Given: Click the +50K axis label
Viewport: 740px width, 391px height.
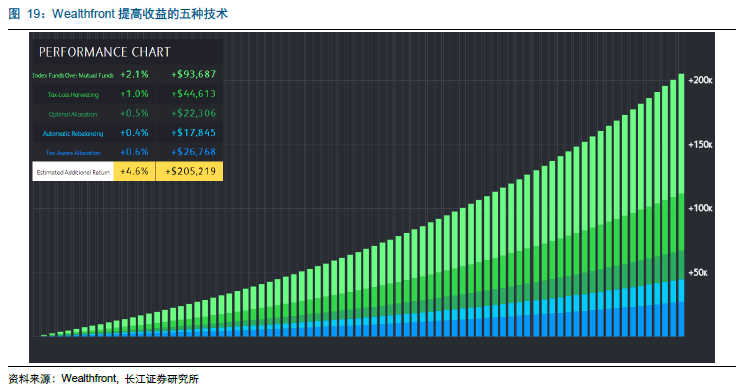Looking at the screenshot, I should (x=698, y=273).
